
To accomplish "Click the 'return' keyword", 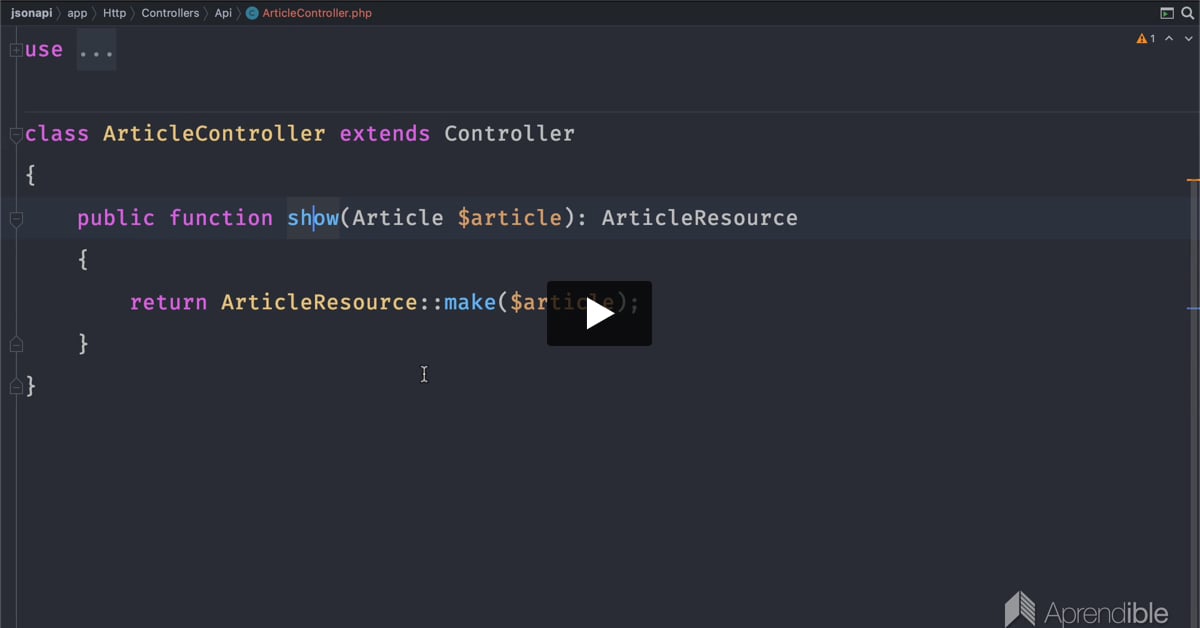I will (169, 301).
